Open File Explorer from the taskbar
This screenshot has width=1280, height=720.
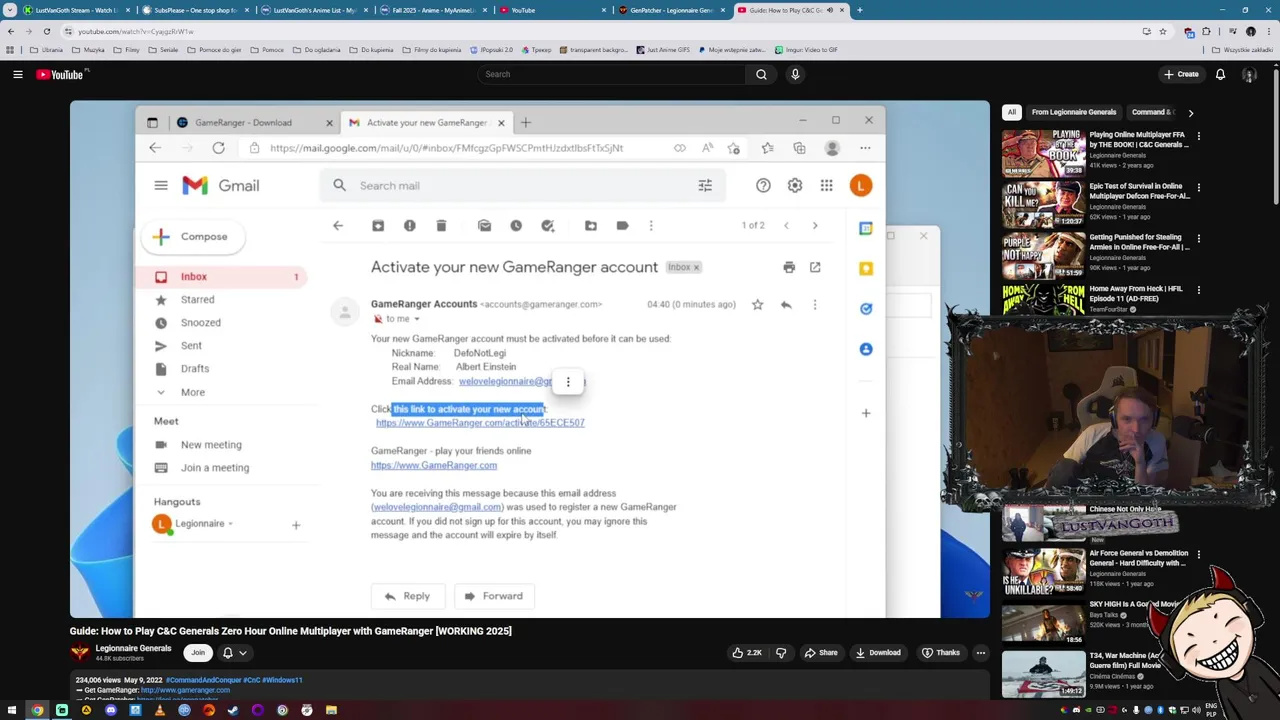point(331,711)
